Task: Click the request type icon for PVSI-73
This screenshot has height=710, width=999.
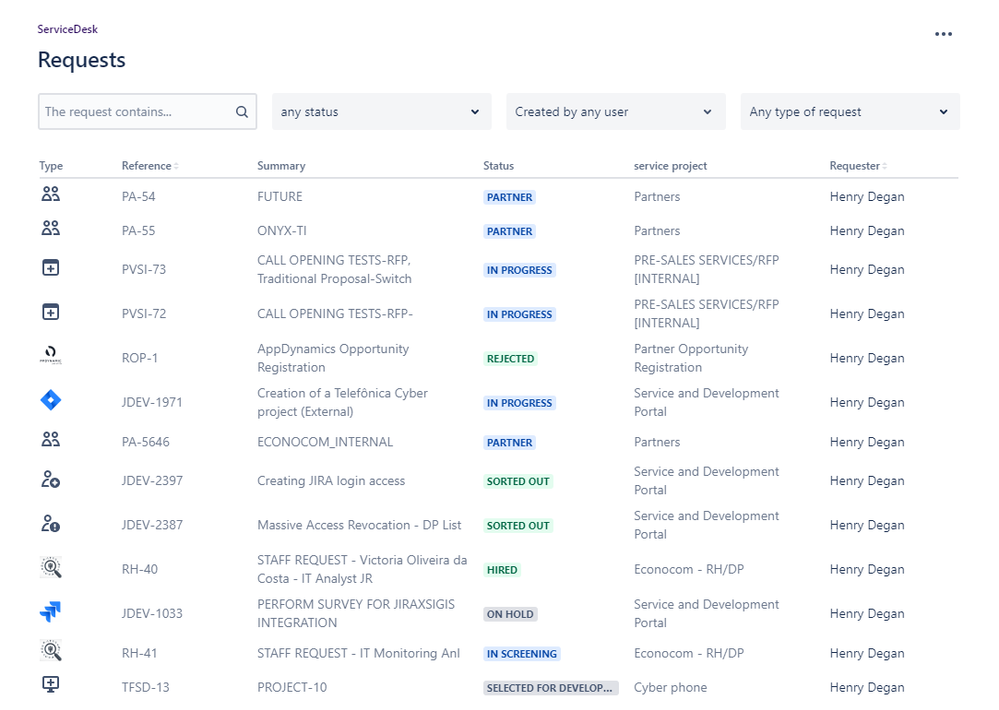Action: point(50,268)
